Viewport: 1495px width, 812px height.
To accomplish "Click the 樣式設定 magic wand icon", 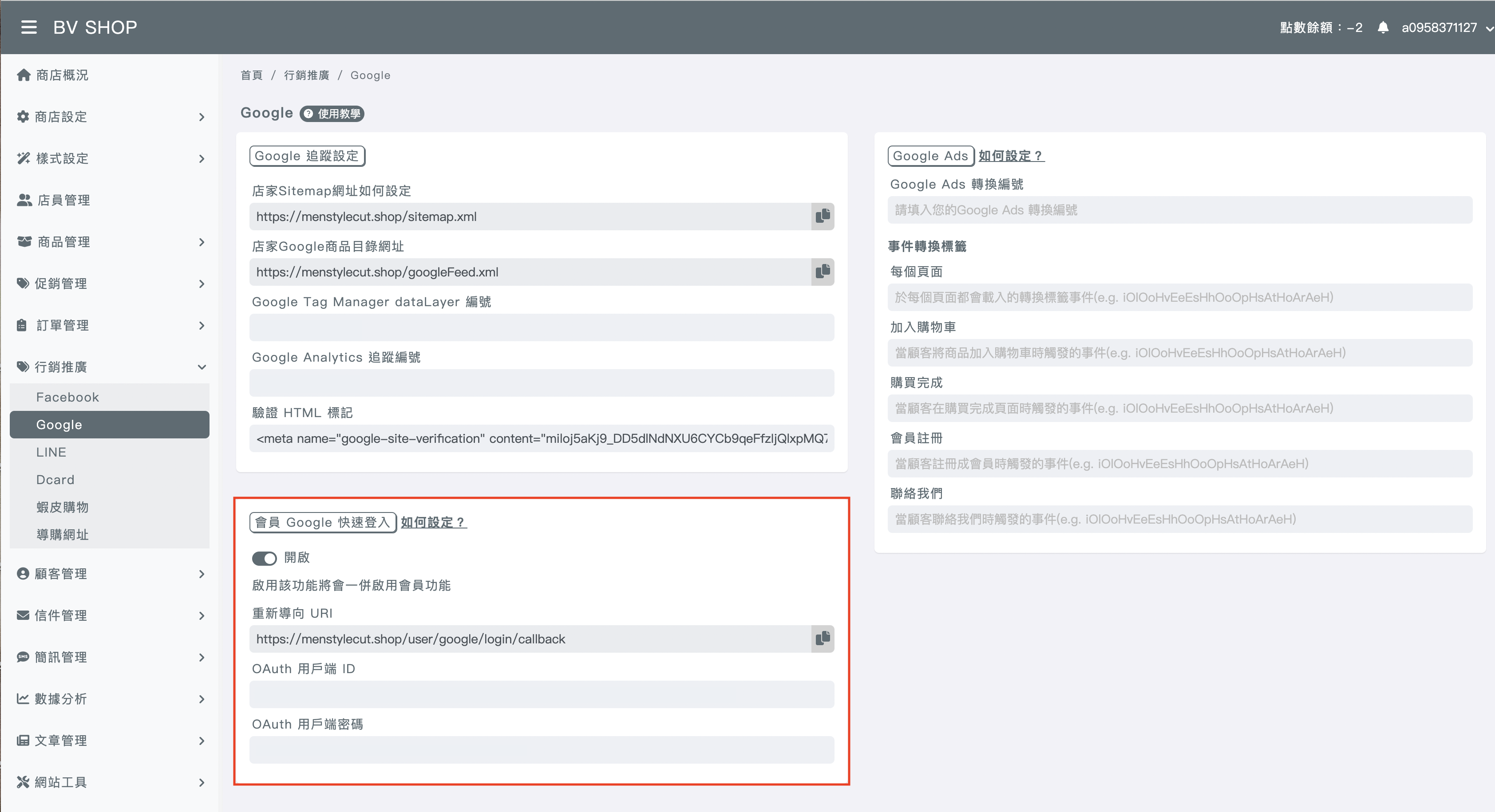I will point(23,158).
